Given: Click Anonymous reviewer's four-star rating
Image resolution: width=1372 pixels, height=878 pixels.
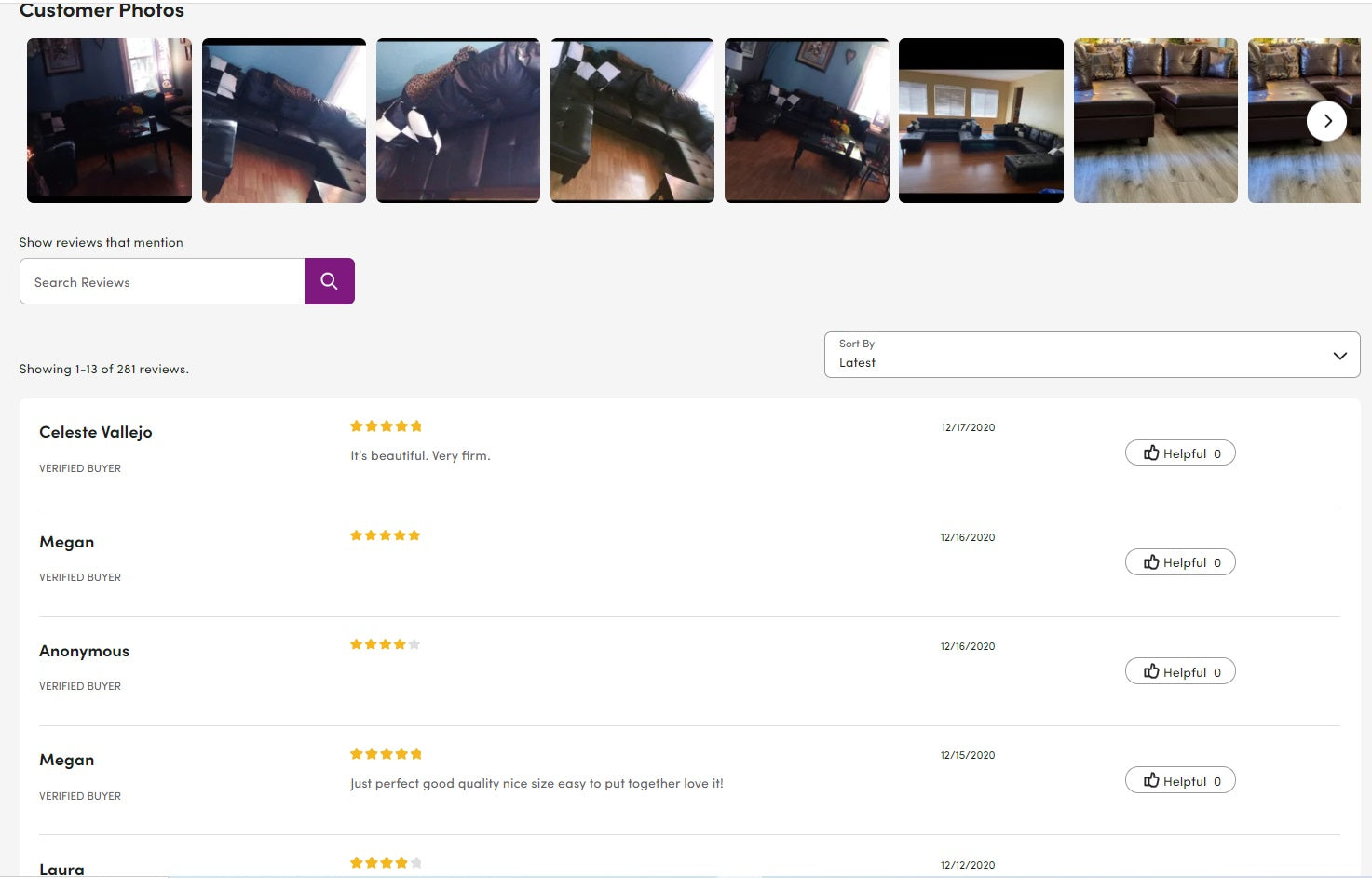Looking at the screenshot, I should point(386,644).
